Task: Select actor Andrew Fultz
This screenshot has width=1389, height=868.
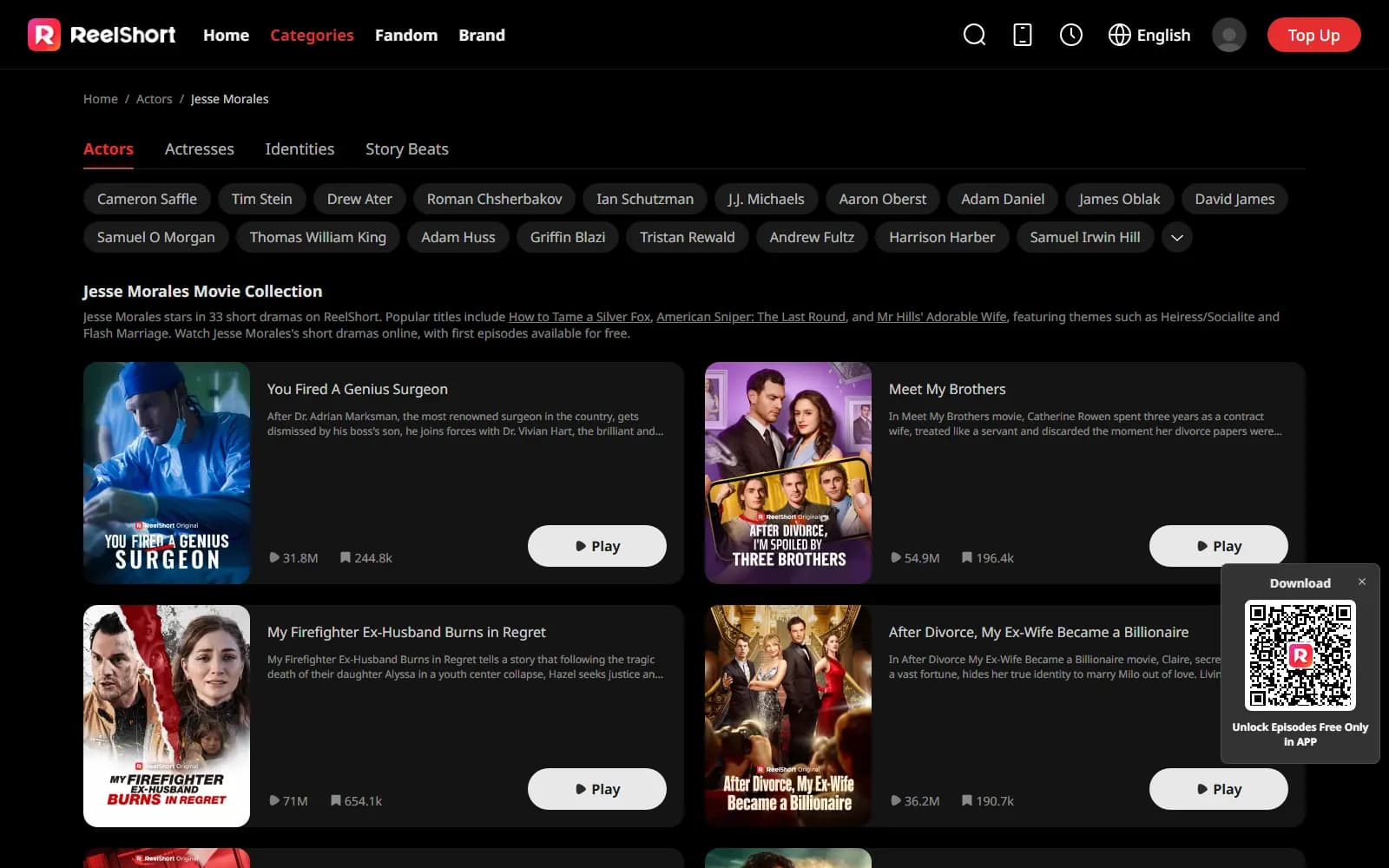Action: pyautogui.click(x=812, y=237)
